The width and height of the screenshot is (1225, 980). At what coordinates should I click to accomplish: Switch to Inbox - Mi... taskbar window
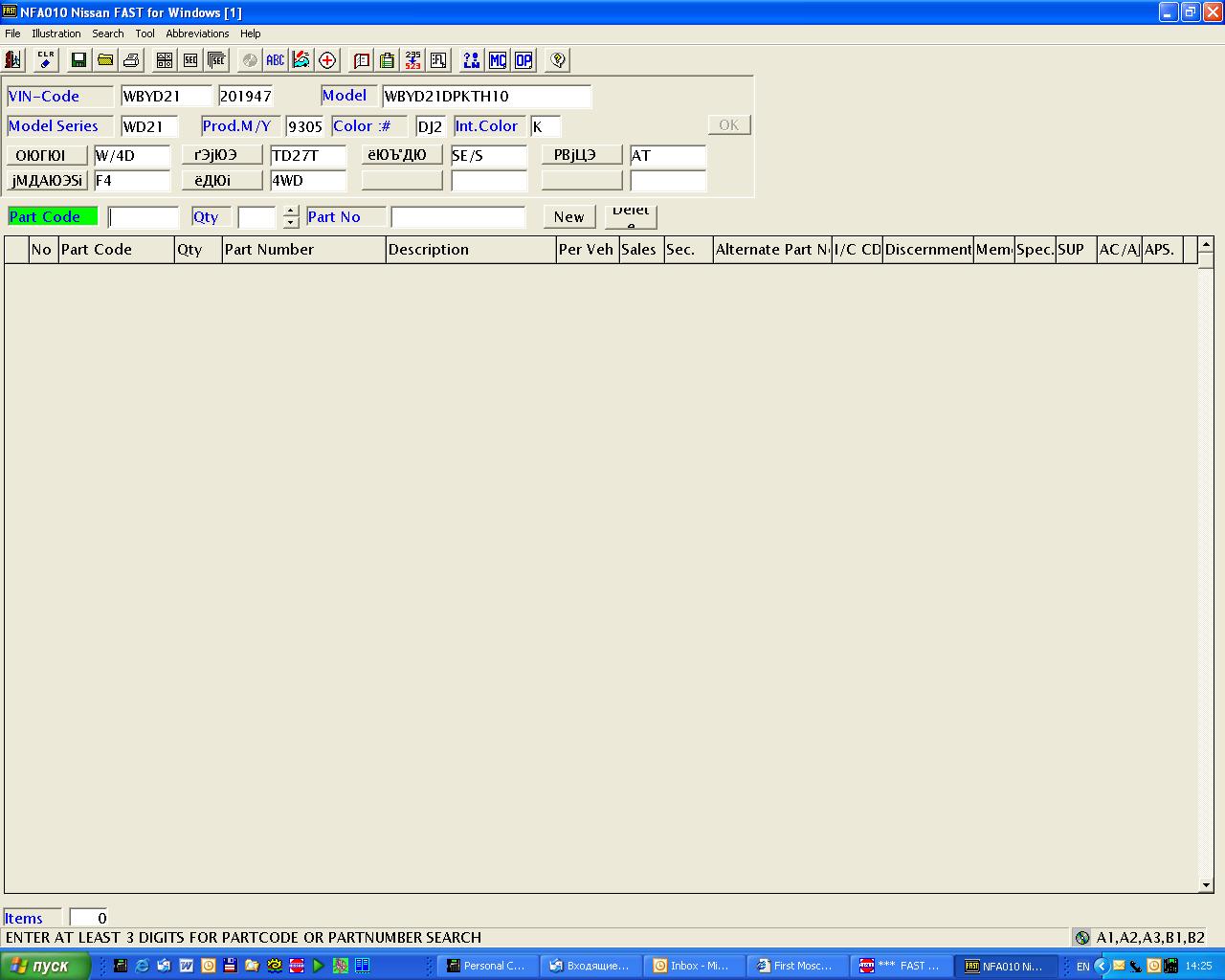(x=694, y=966)
